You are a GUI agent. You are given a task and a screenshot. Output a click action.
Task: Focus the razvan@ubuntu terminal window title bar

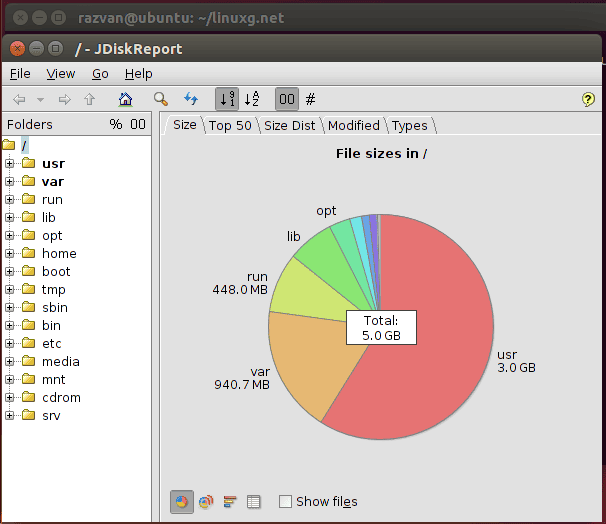[x=301, y=18]
